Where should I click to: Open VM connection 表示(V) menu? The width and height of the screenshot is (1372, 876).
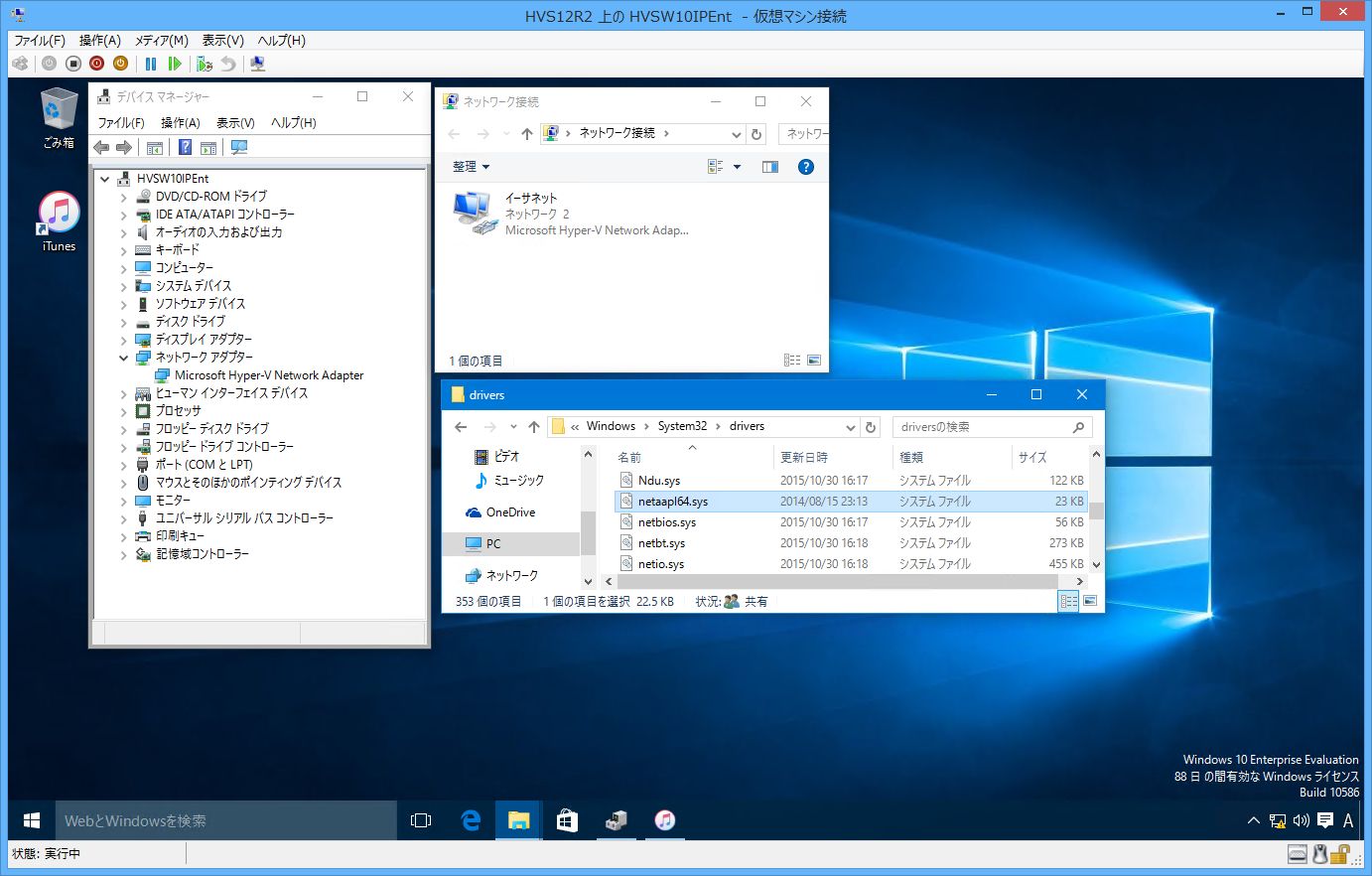[222, 41]
